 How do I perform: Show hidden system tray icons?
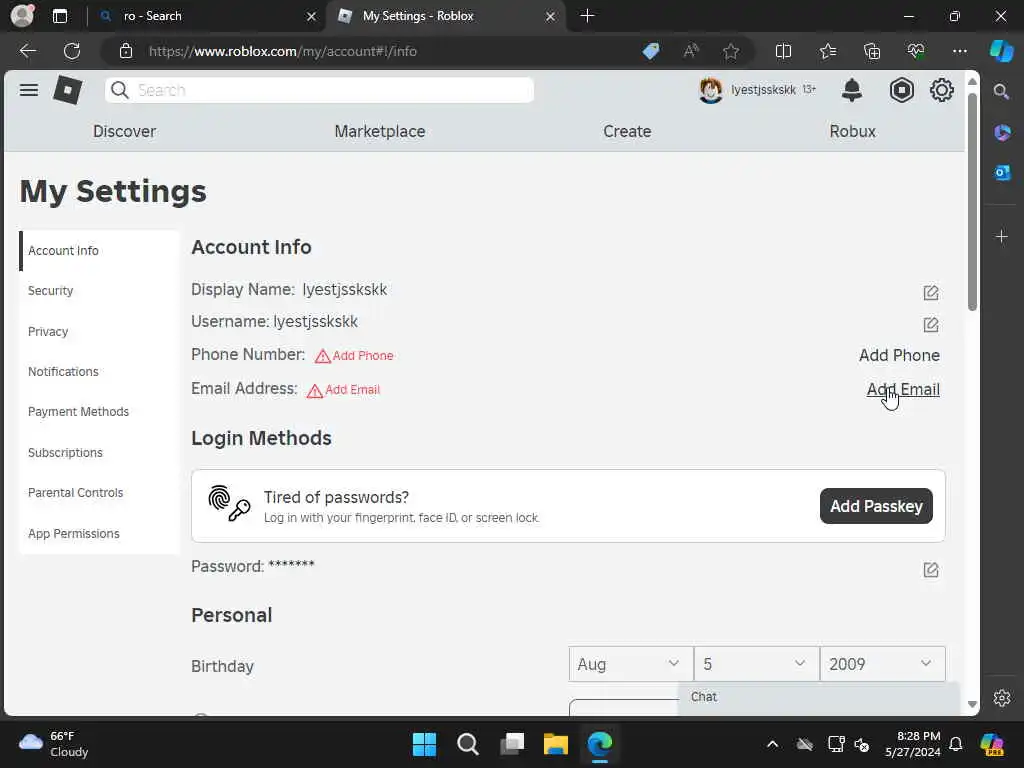point(772,744)
